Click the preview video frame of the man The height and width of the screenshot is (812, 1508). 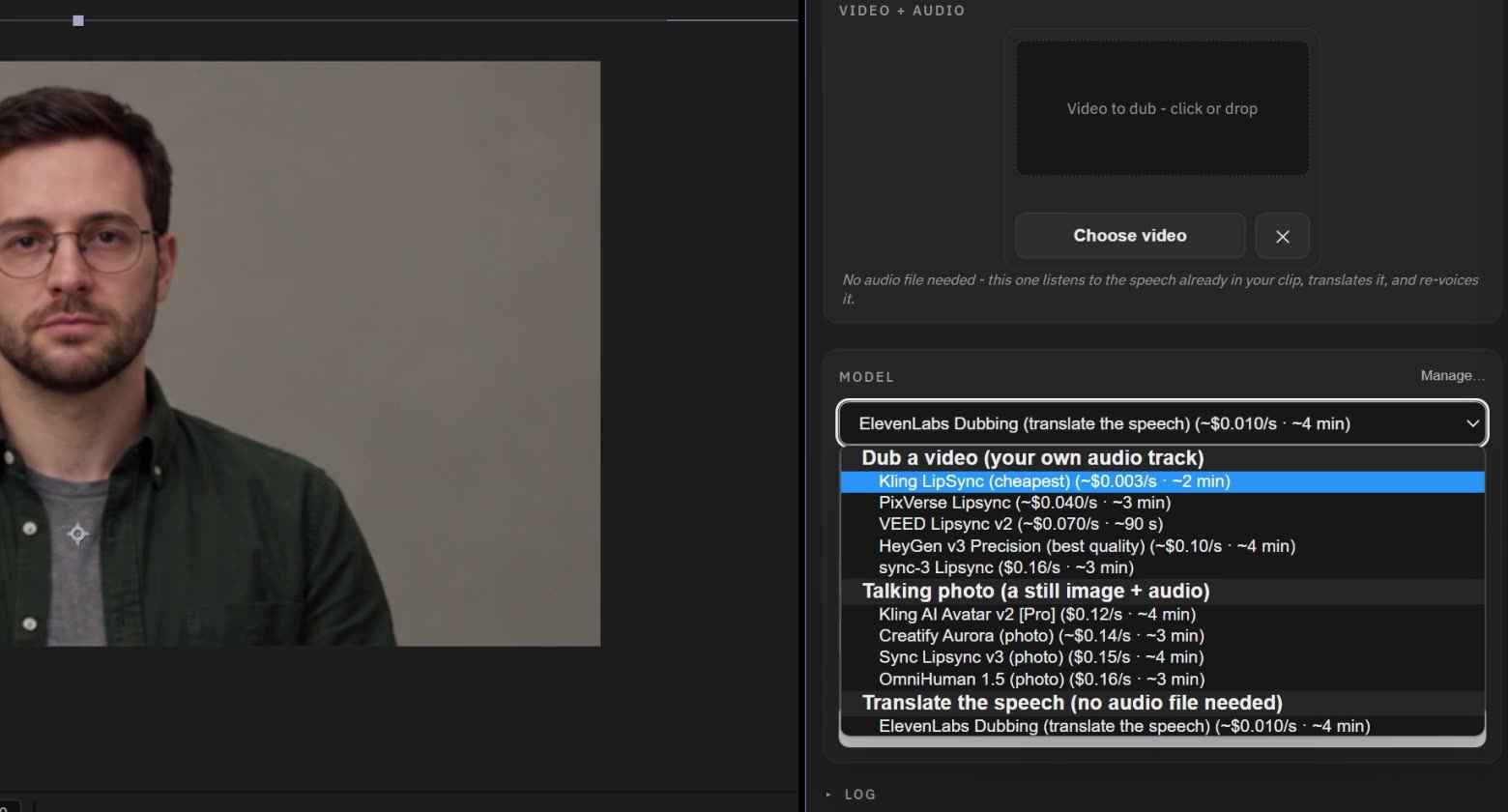[300, 354]
